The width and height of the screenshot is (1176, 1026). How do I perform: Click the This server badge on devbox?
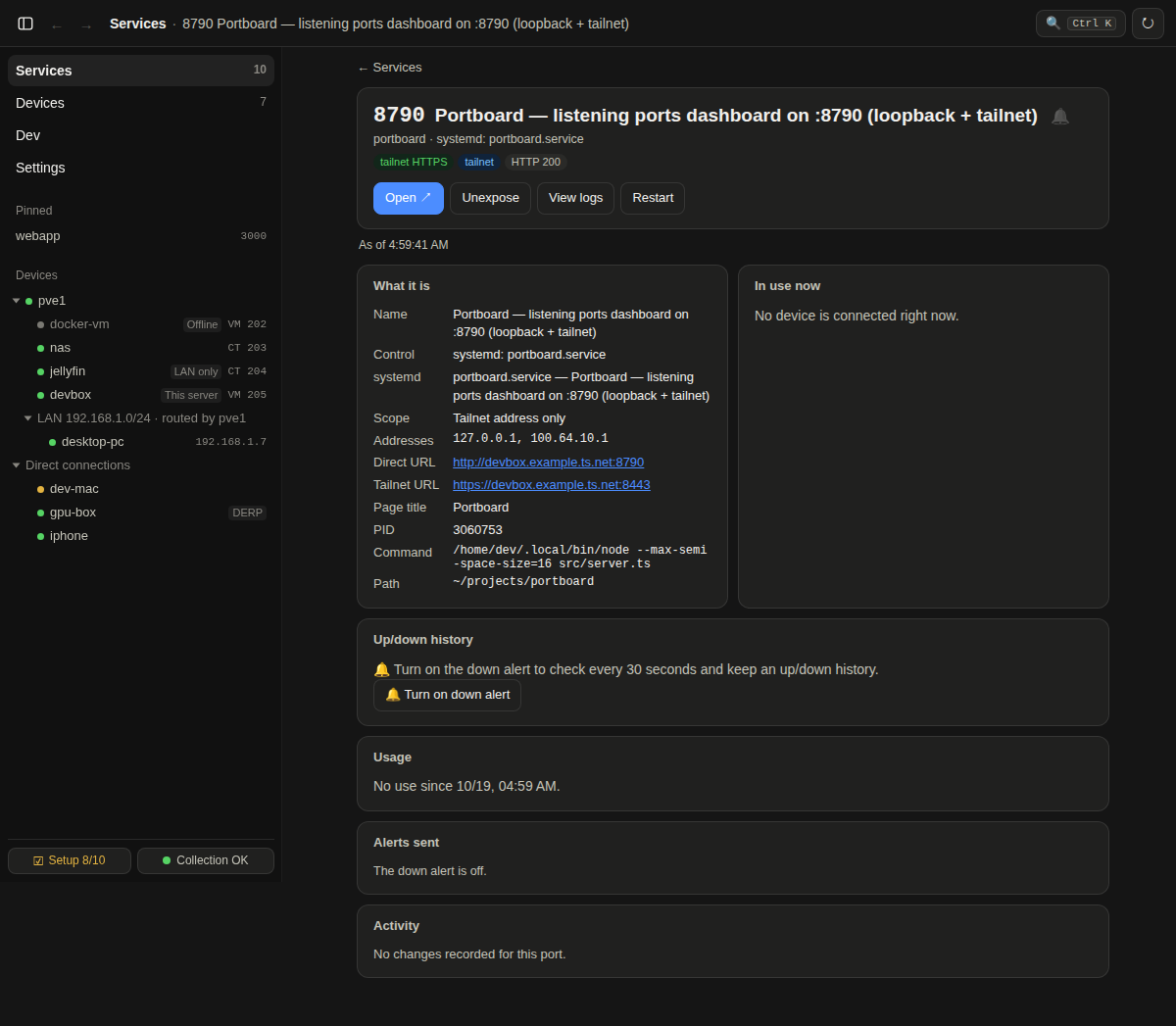(191, 395)
